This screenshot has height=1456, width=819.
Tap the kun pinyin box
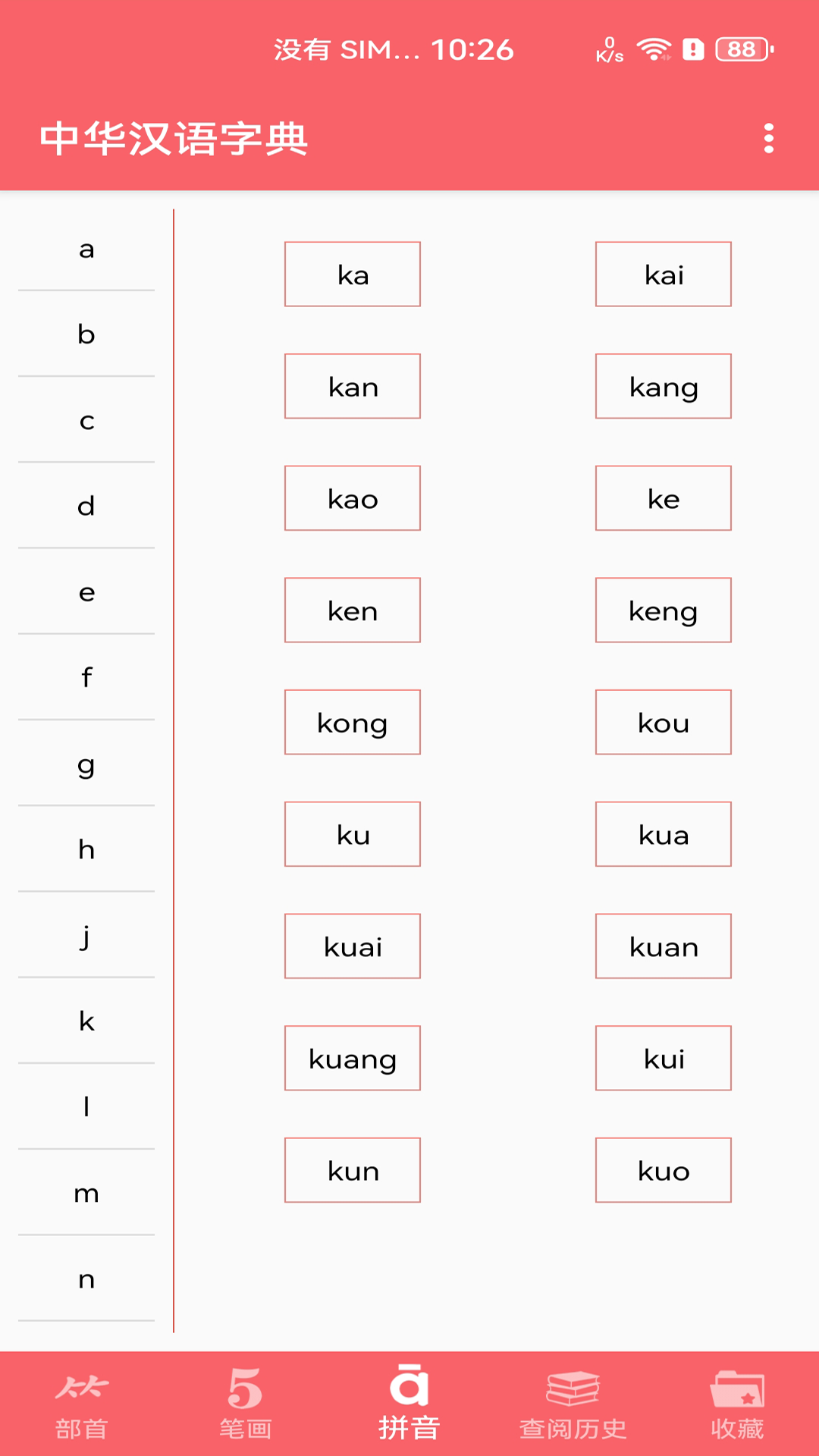click(x=352, y=1170)
